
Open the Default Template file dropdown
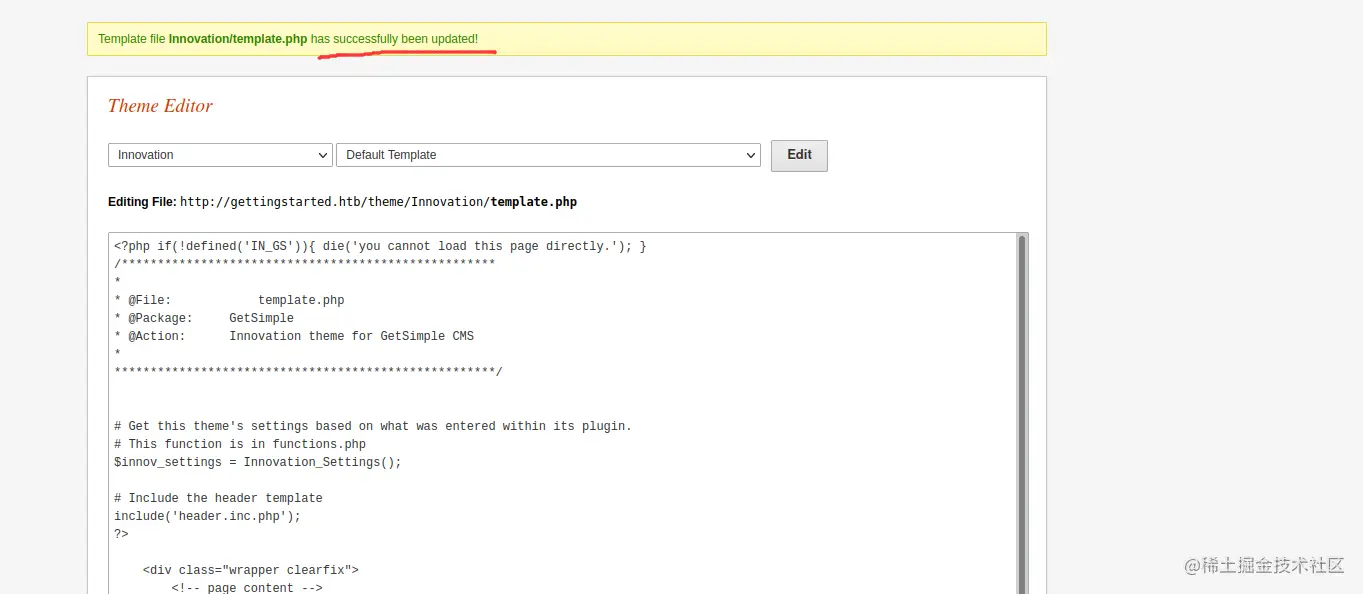click(x=548, y=155)
